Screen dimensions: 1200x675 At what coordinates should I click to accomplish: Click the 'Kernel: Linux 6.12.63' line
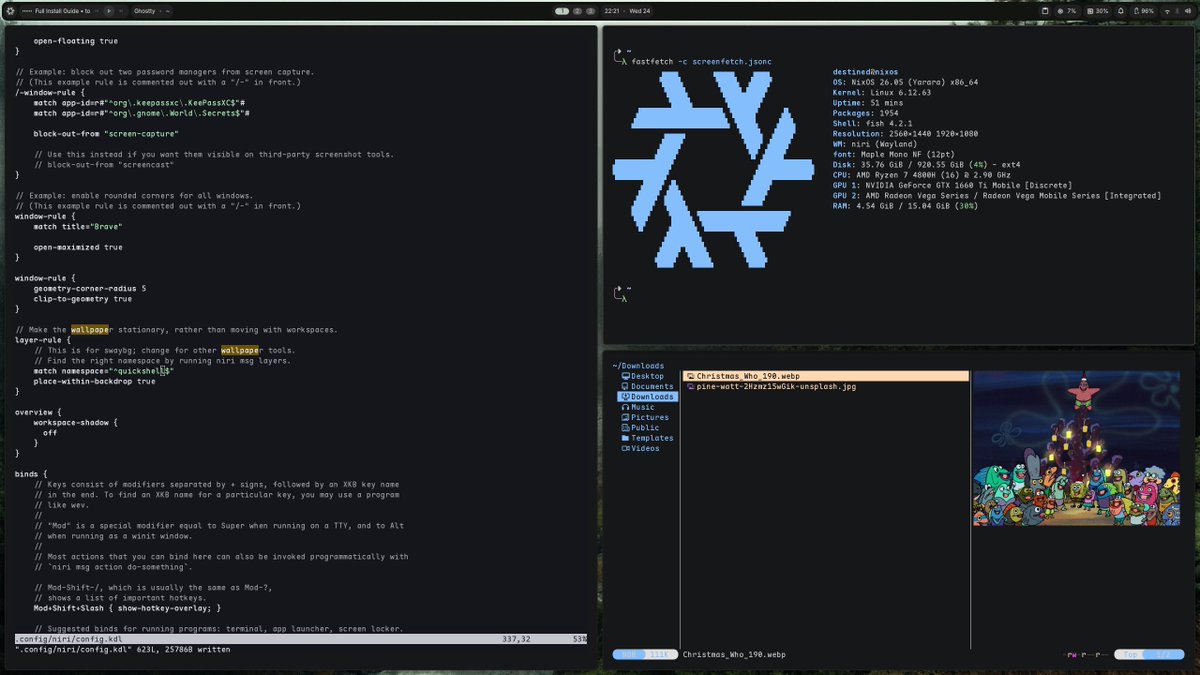881,92
